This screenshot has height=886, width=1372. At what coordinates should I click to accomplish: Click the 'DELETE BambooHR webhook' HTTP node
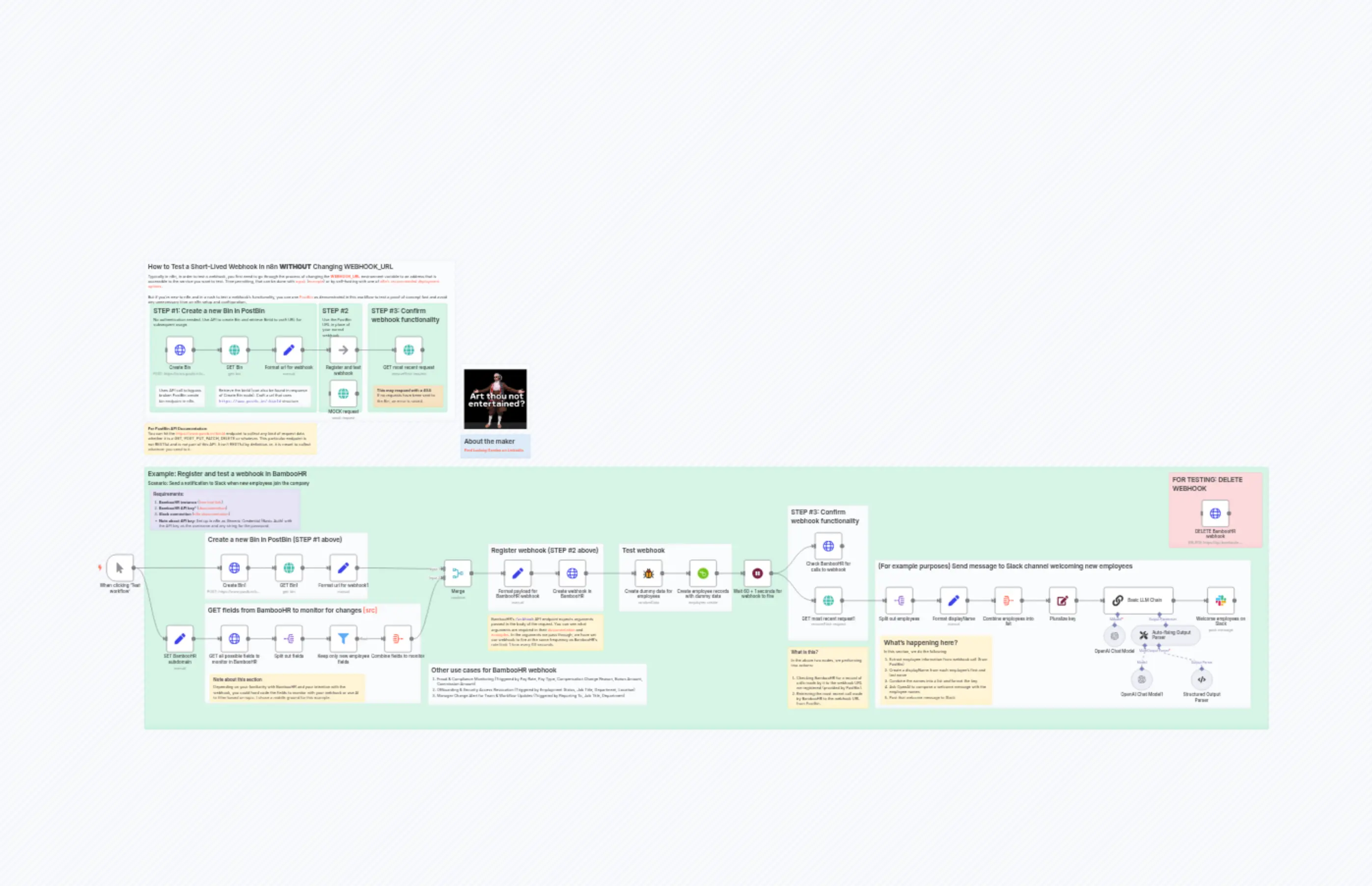[x=1215, y=513]
